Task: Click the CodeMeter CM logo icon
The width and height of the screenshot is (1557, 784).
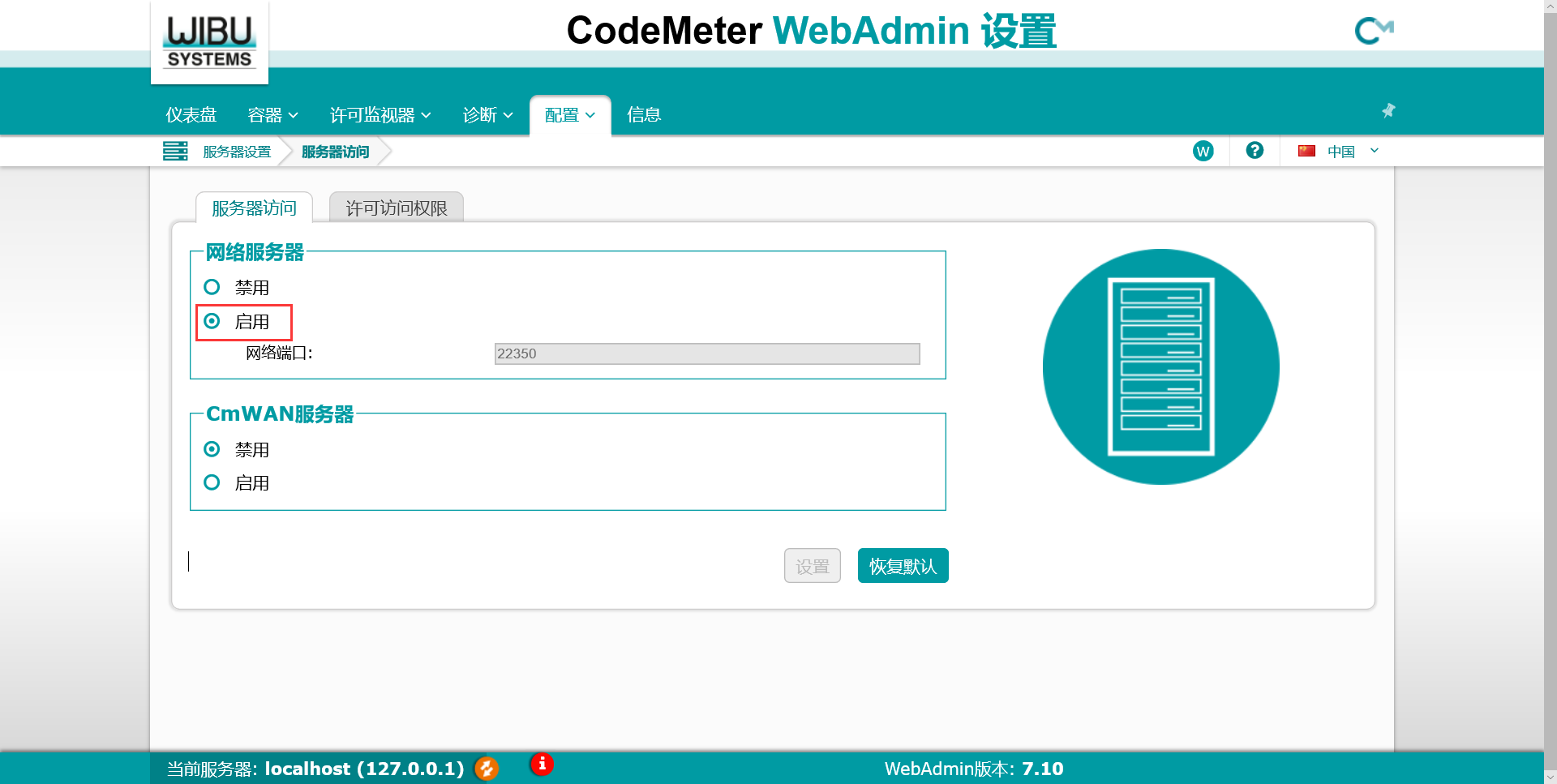Action: 1374,31
